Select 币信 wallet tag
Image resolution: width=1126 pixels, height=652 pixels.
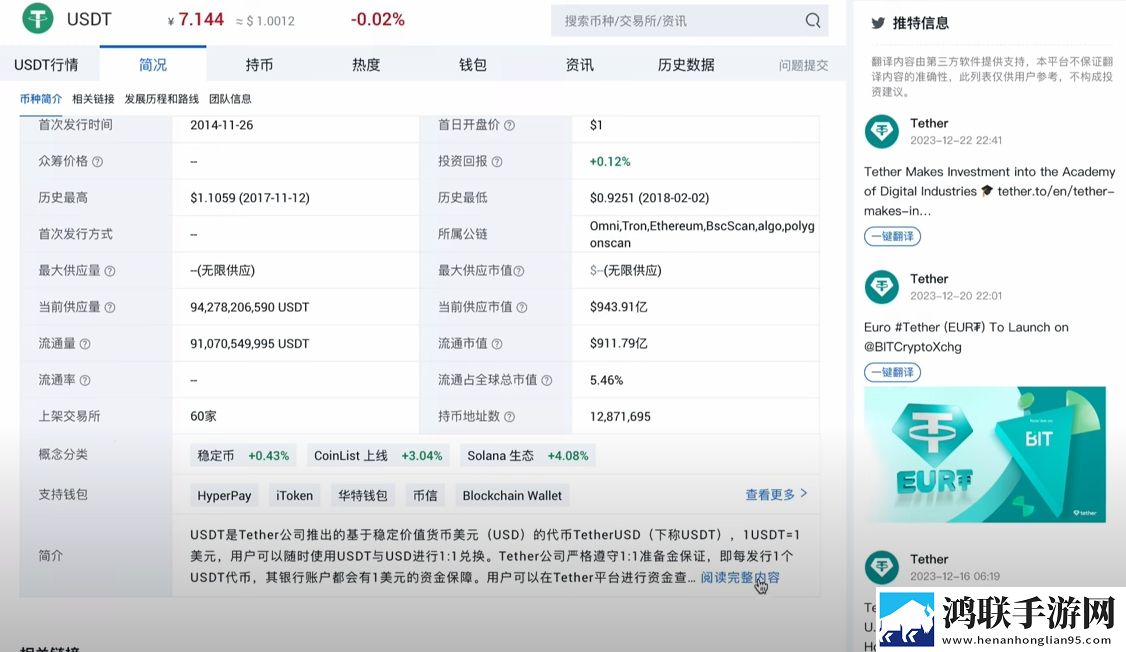point(425,495)
